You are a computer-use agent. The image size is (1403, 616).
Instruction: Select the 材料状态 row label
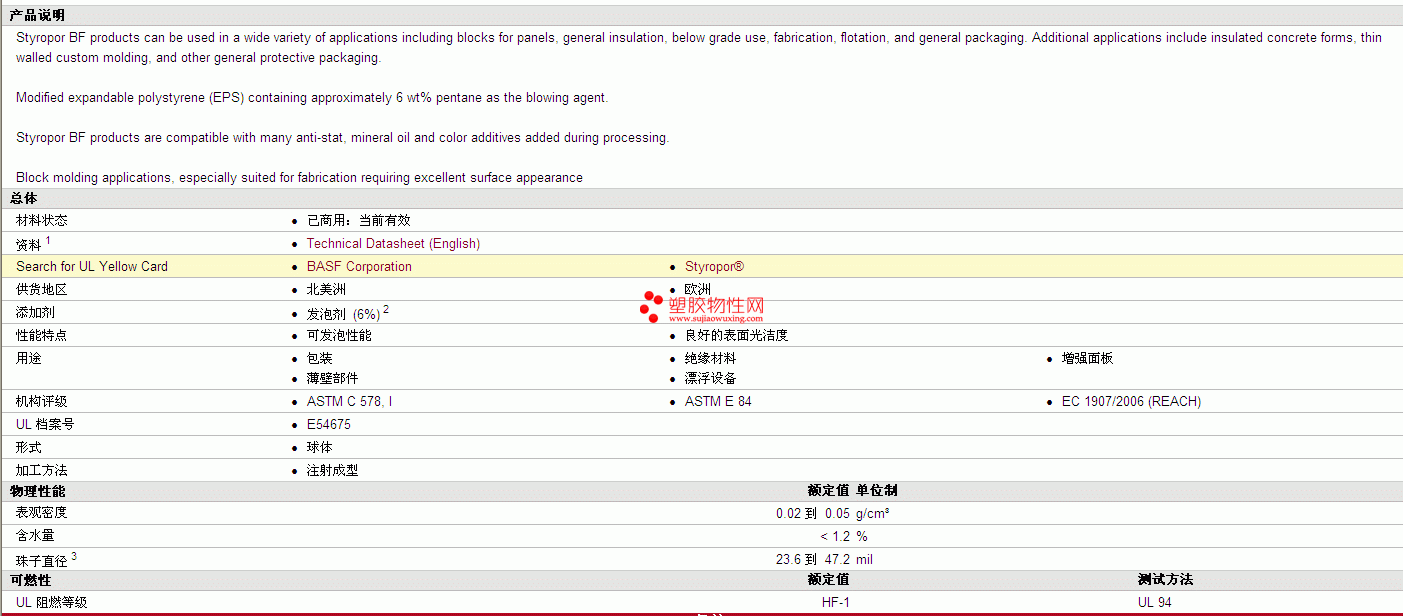point(42,220)
